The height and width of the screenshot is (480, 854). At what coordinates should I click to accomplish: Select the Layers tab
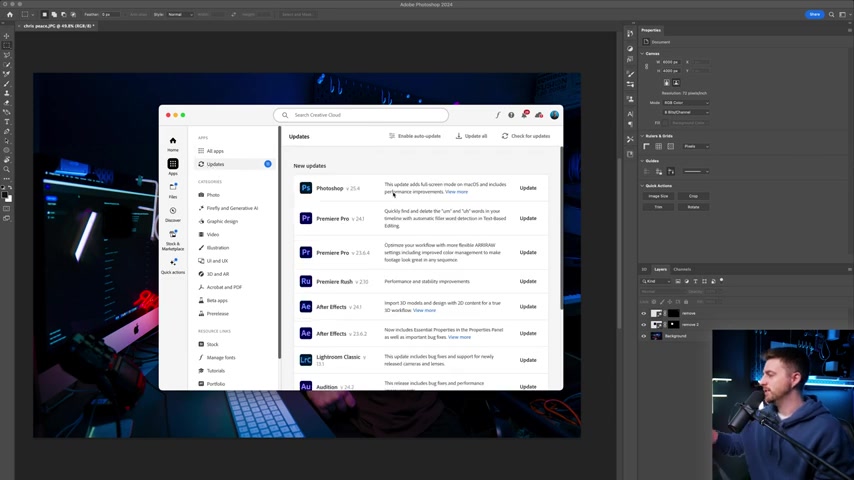[x=660, y=269]
